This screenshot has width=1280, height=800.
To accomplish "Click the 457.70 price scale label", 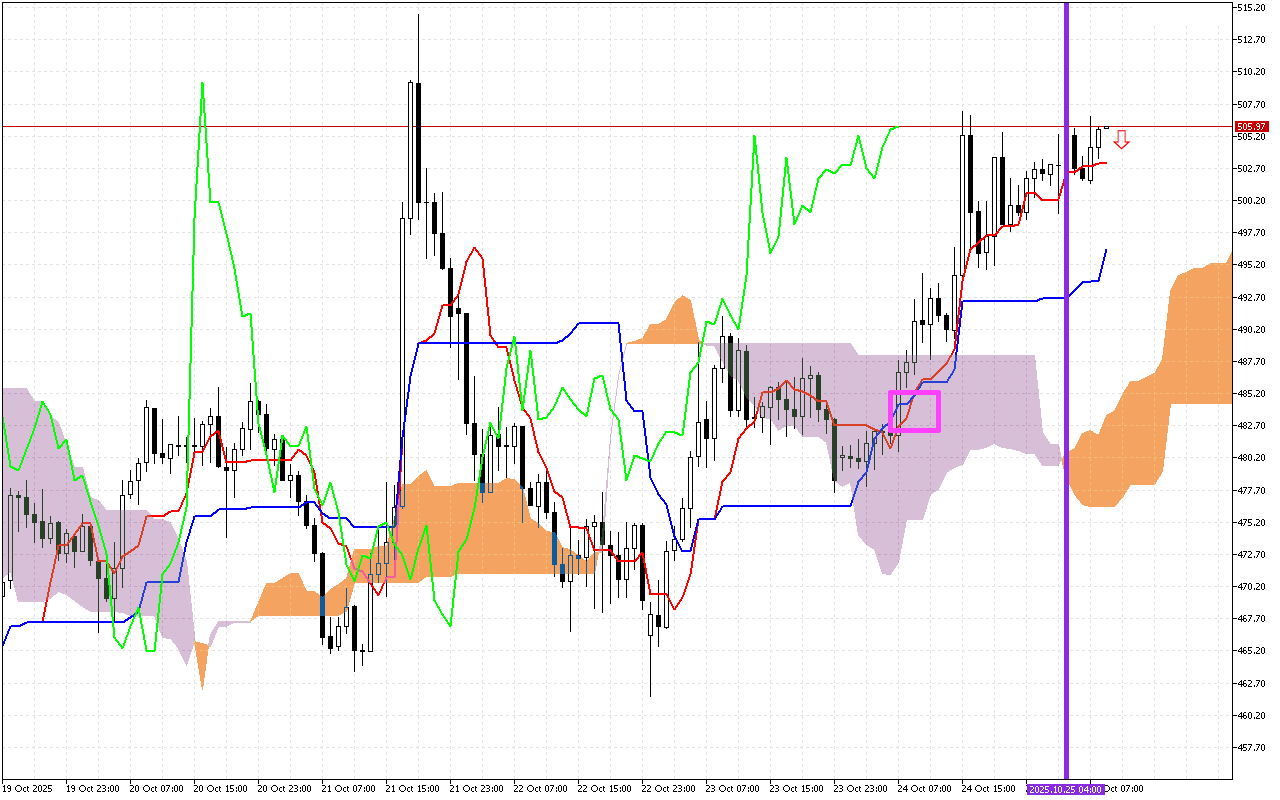I will tap(1252, 748).
